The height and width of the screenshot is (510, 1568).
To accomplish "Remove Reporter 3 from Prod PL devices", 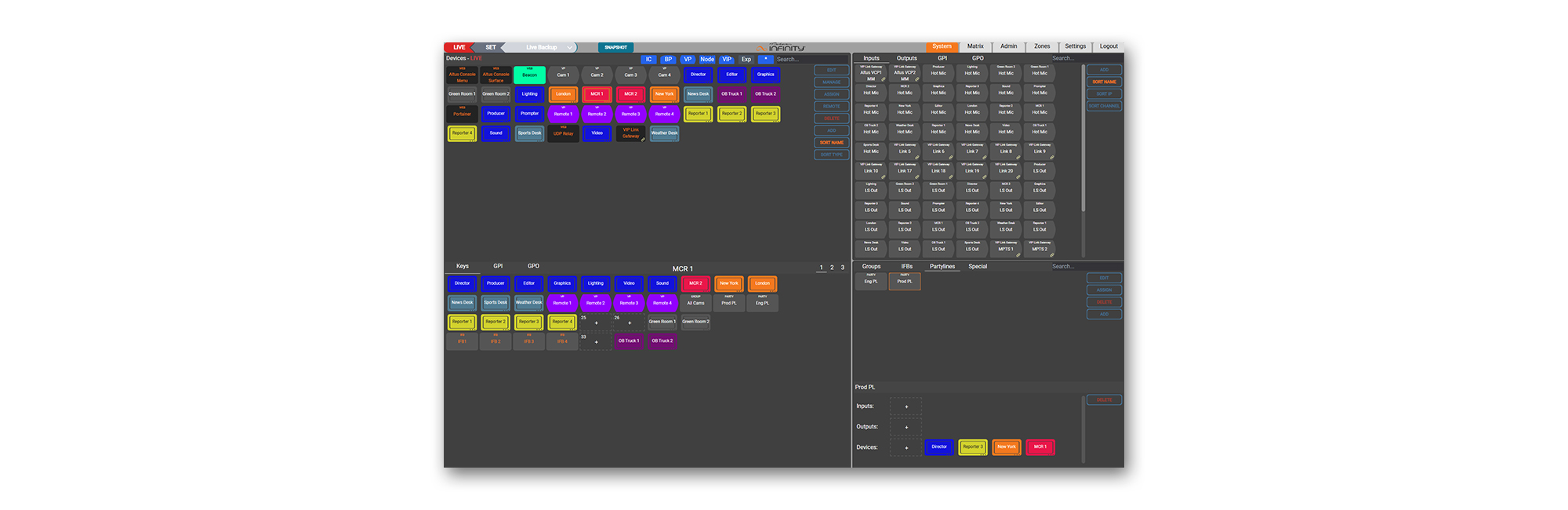I will [x=973, y=447].
